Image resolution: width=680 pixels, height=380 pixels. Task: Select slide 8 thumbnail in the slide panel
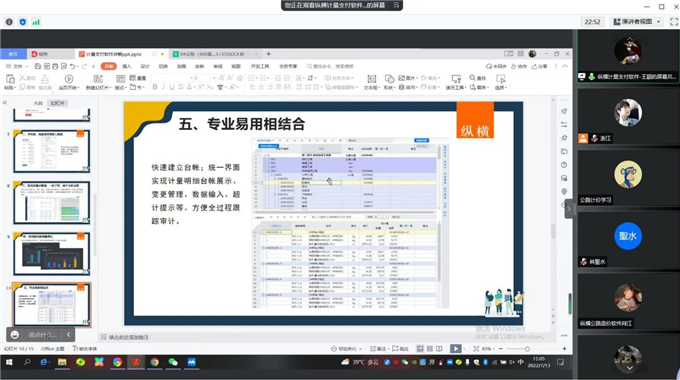click(x=52, y=202)
